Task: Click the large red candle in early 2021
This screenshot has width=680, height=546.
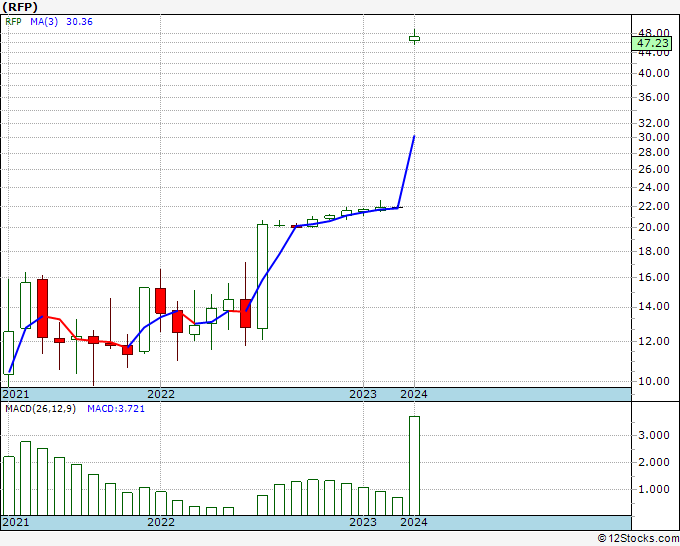Action: 42,308
